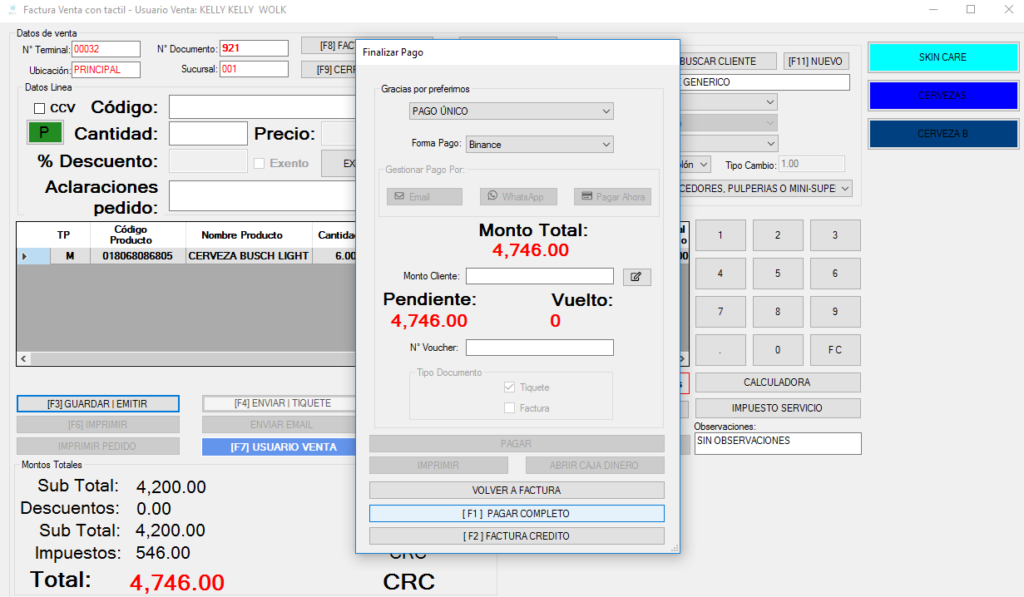
Task: Open the PAGO ÚNICO dropdown
Action: tap(511, 111)
